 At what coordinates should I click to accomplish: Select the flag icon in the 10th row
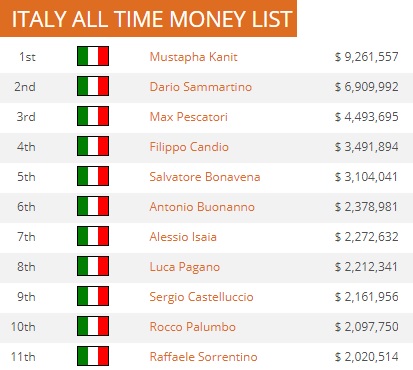tap(93, 326)
